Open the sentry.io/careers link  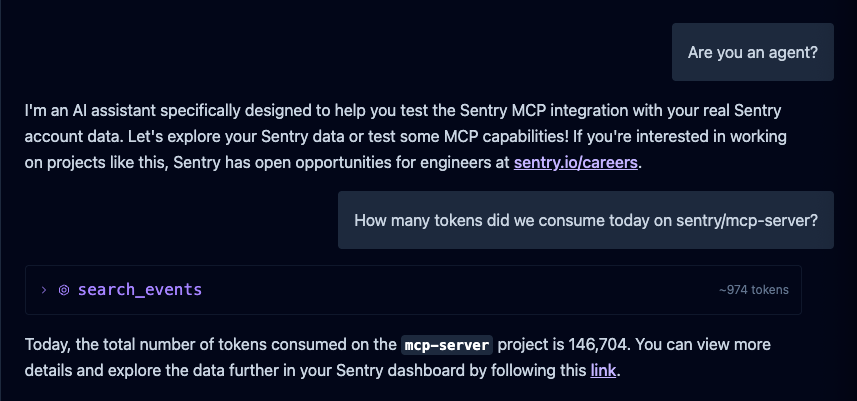(576, 163)
